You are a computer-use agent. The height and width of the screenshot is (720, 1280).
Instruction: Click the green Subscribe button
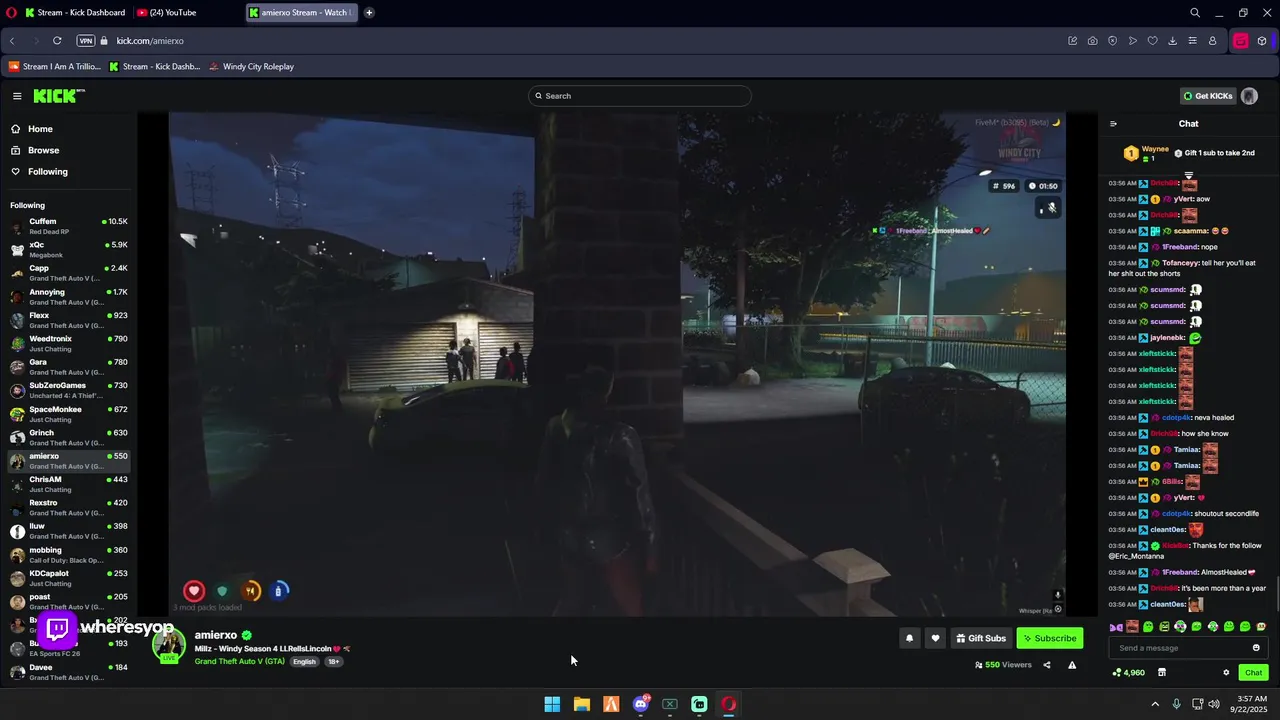click(1050, 638)
